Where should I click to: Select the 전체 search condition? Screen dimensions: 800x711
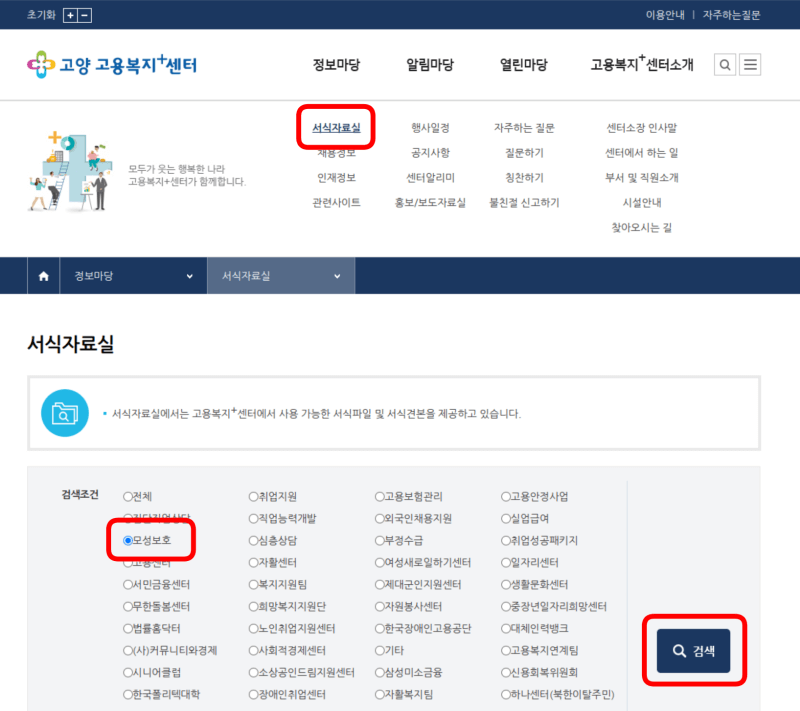click(128, 494)
